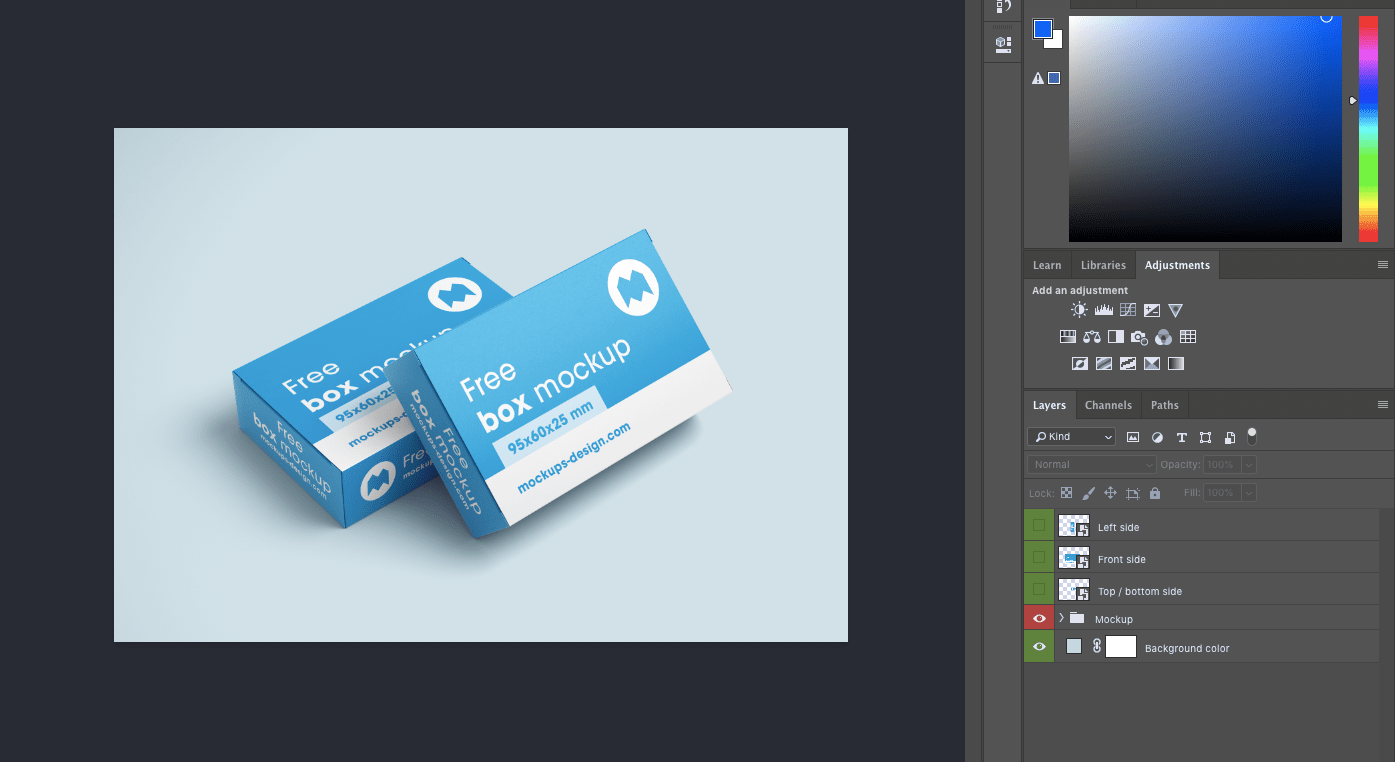This screenshot has width=1395, height=762.
Task: Turn off the layer filtering switch
Action: (x=1251, y=437)
